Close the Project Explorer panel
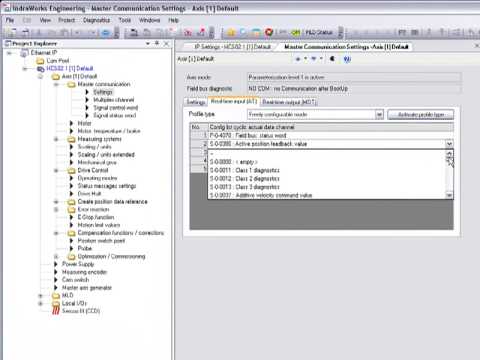This screenshot has width=480, height=360. [166, 43]
